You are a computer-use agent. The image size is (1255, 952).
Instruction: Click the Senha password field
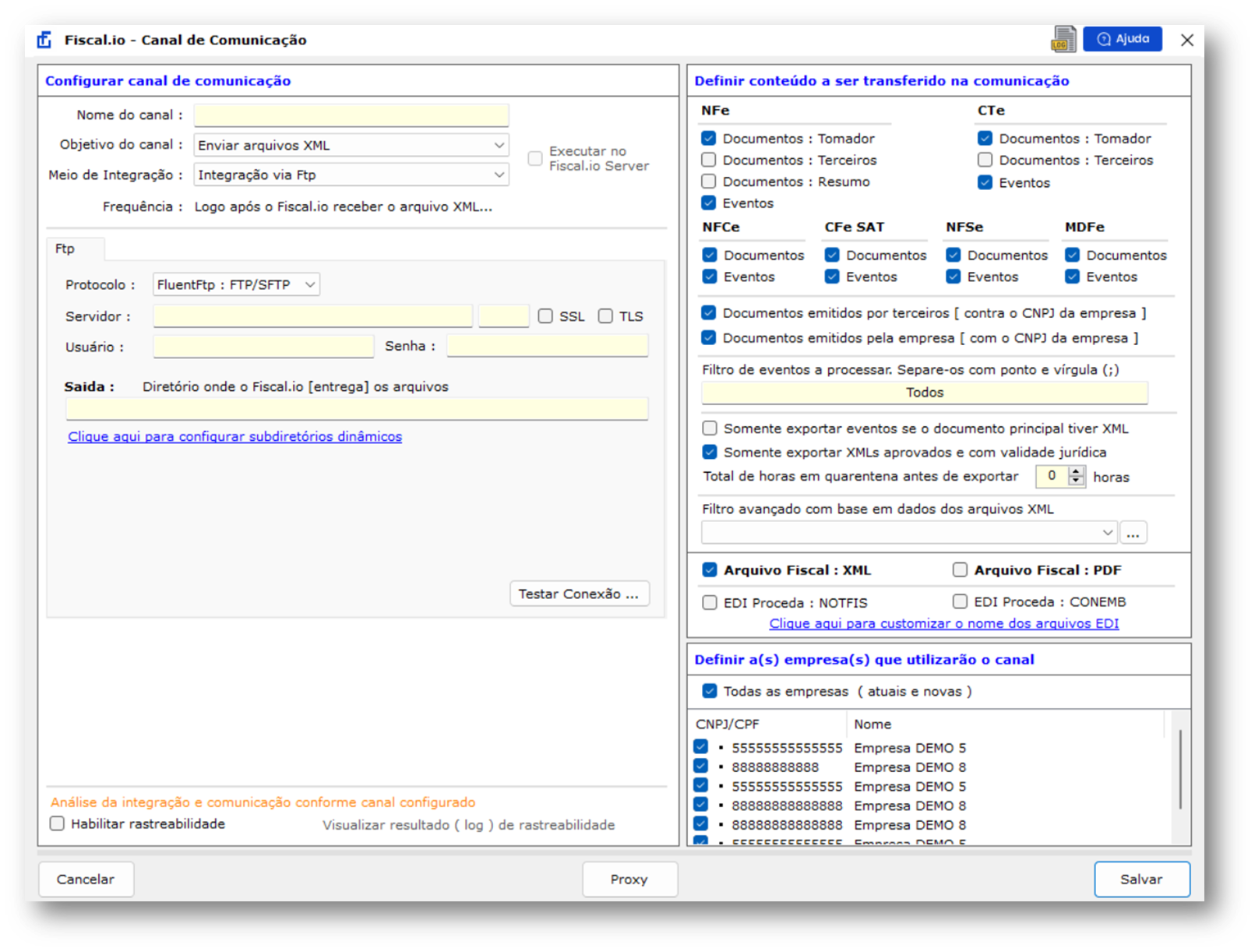click(x=547, y=346)
